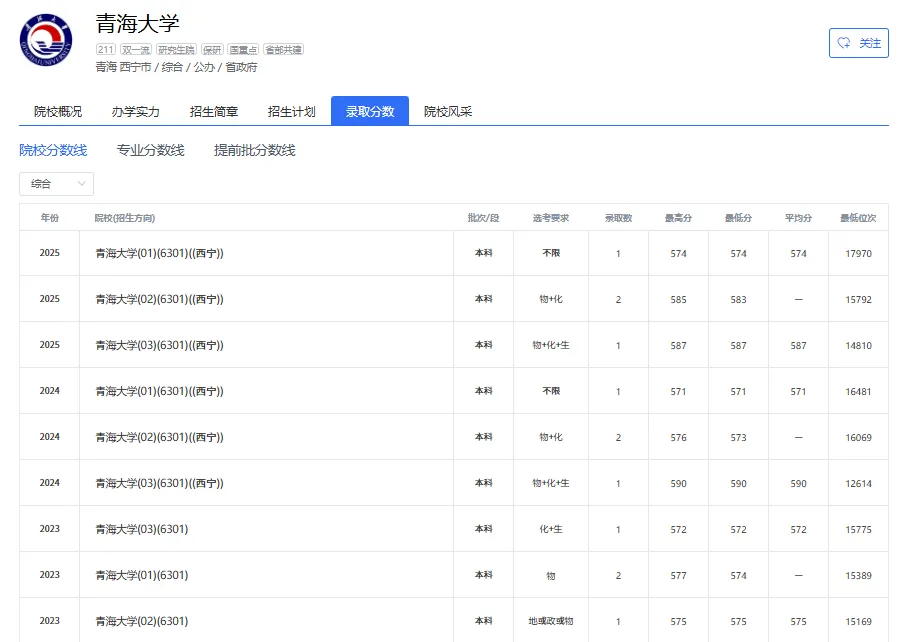
Task: Follow the university with 关注 button
Action: [859, 43]
